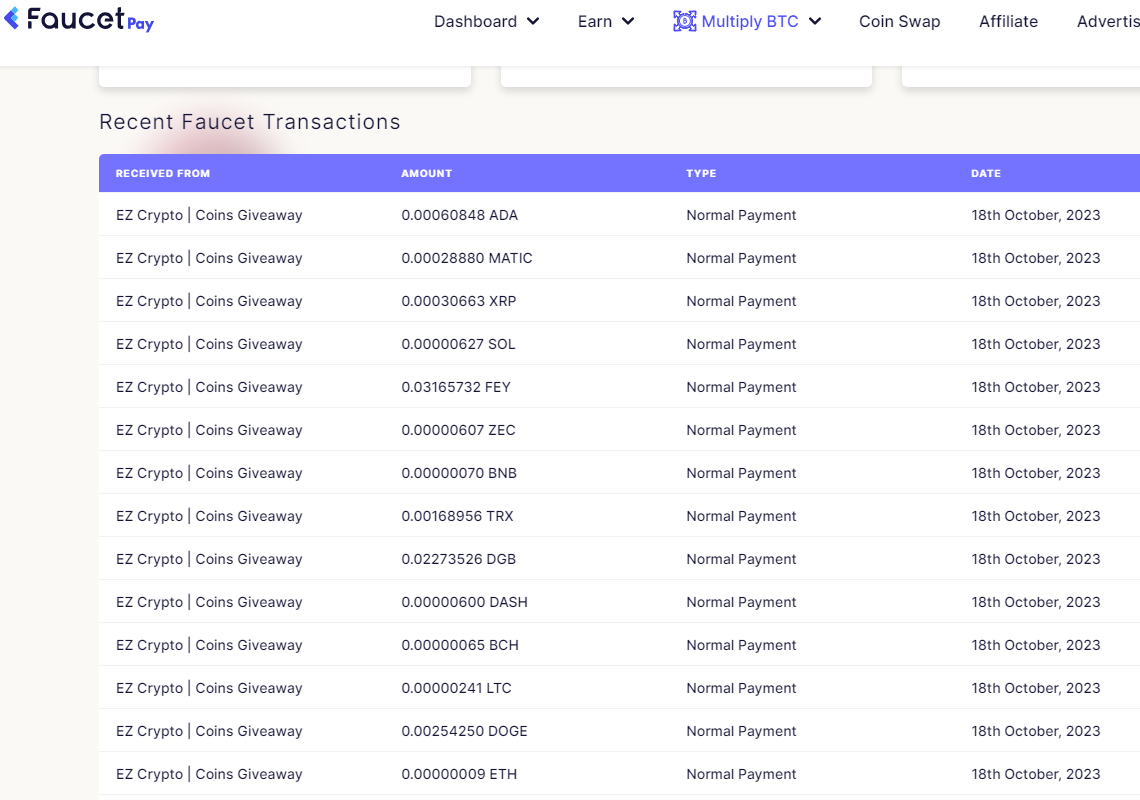Click EZ Crypto sender in BNB row
The height and width of the screenshot is (800, 1140).
pos(209,473)
